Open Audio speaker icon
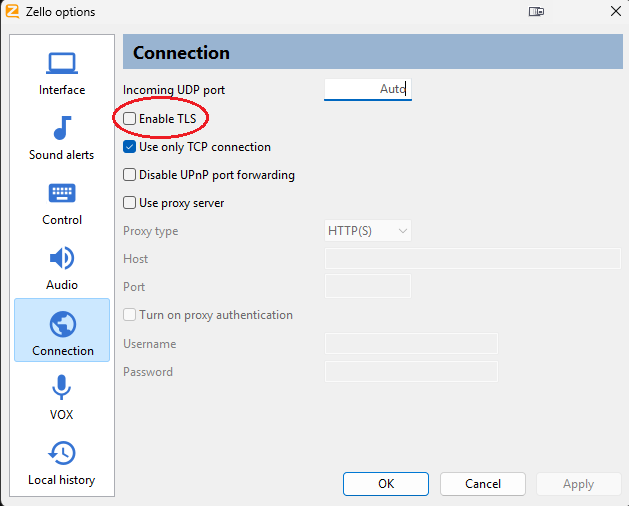 pyautogui.click(x=62, y=258)
